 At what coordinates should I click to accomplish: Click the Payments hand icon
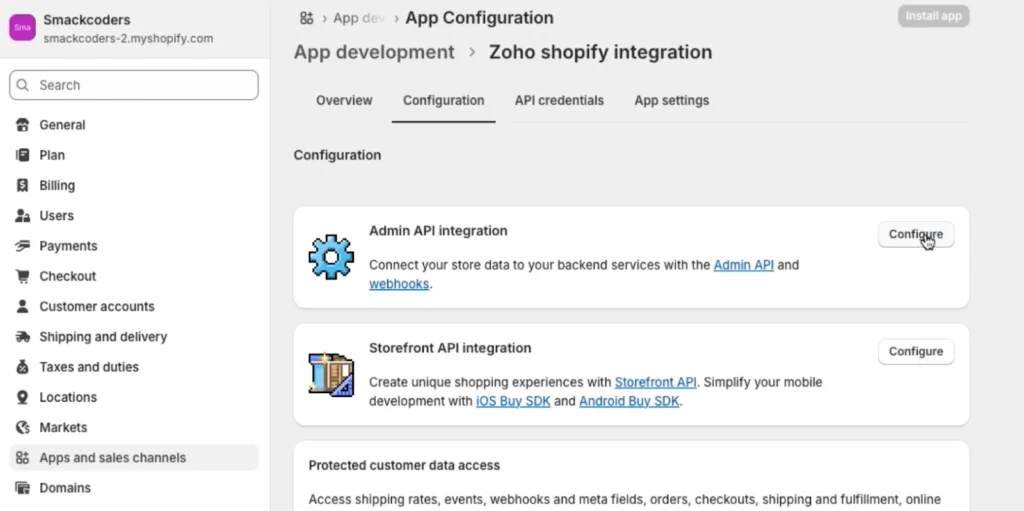[23, 246]
